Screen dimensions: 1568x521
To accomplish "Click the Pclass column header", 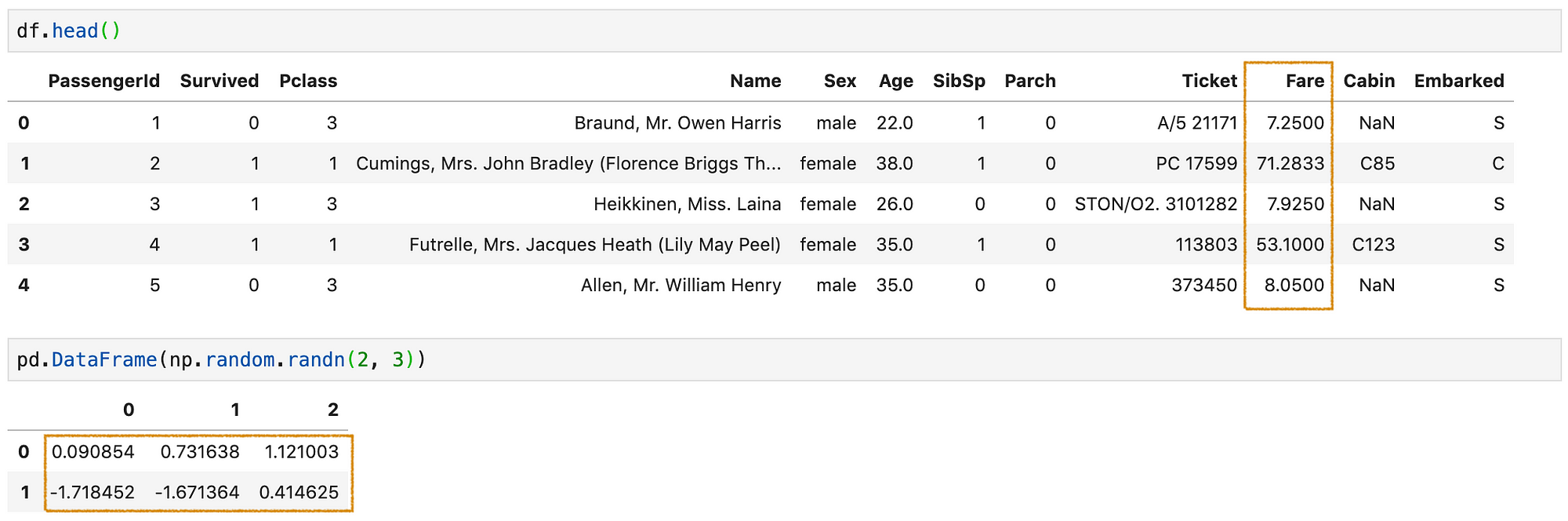I will pos(308,81).
